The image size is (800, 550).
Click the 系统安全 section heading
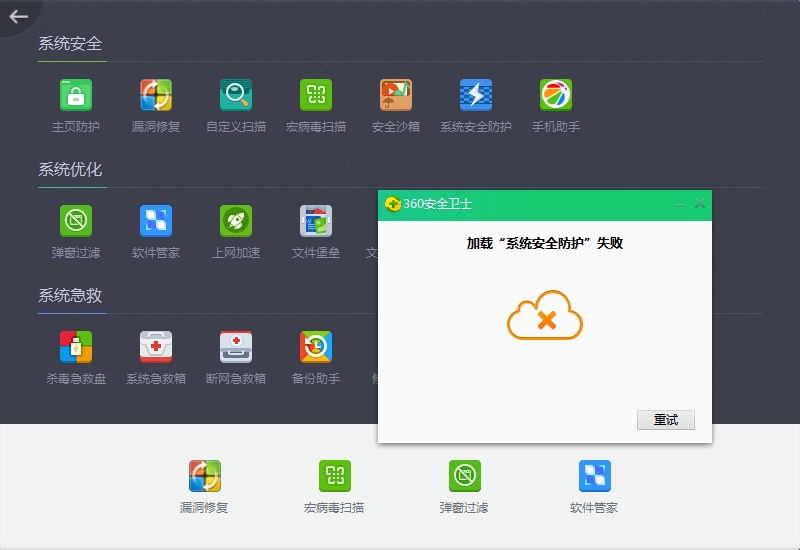click(70, 44)
